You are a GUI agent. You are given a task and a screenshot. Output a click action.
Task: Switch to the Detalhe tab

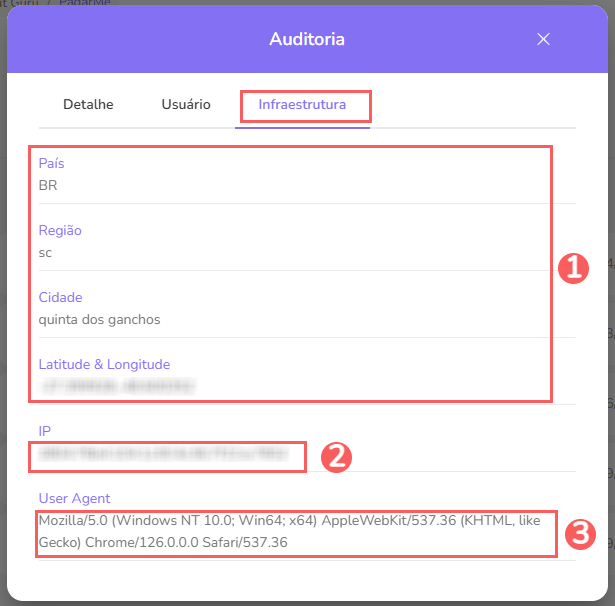coord(88,105)
